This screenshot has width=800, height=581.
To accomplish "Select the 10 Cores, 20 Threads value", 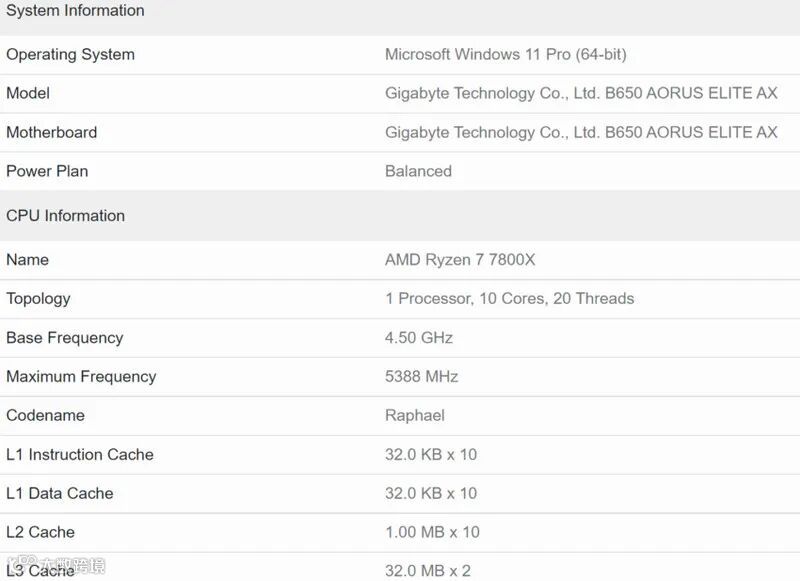I will [557, 298].
